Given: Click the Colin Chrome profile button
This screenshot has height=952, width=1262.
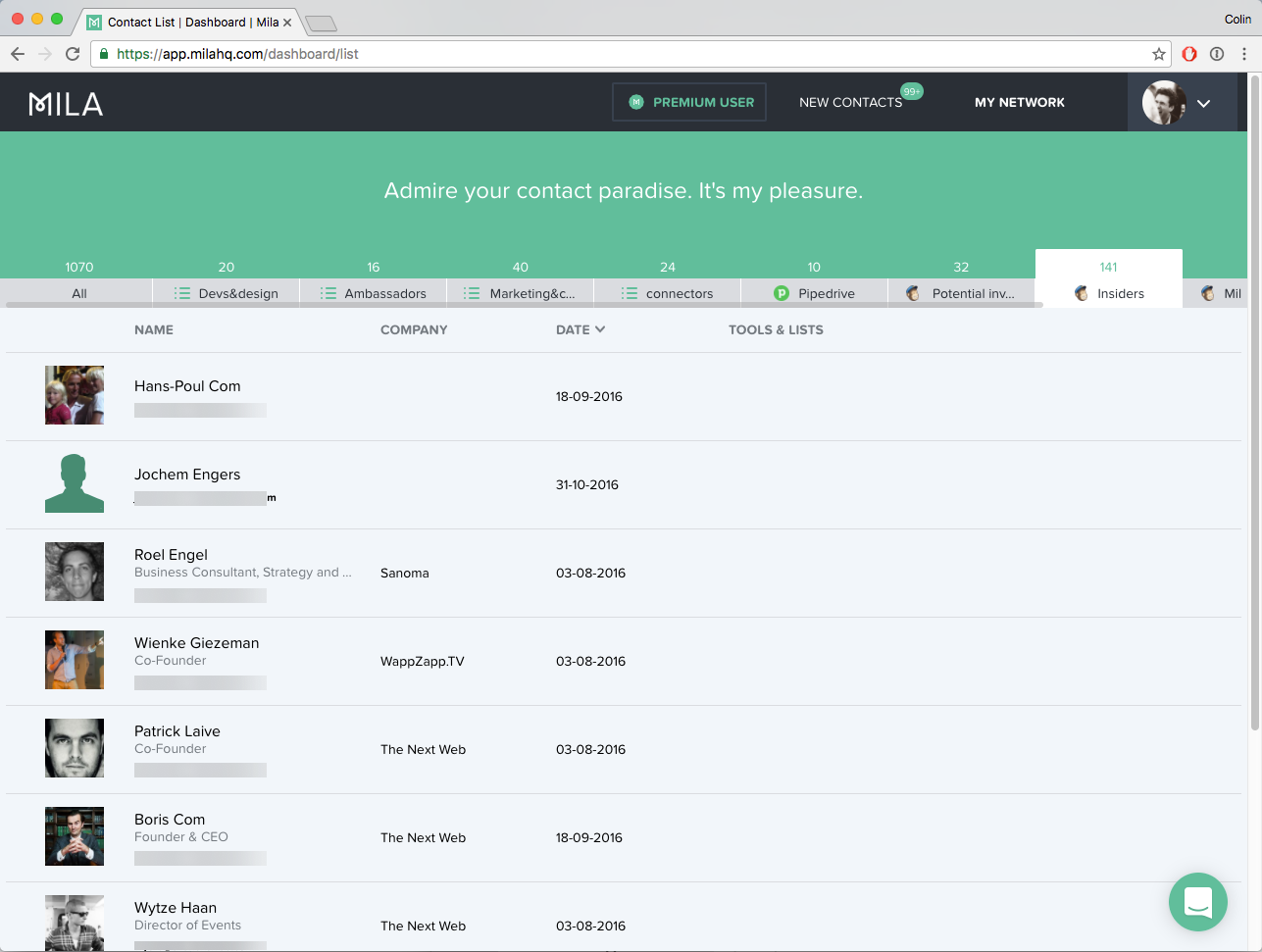Looking at the screenshot, I should [1237, 19].
